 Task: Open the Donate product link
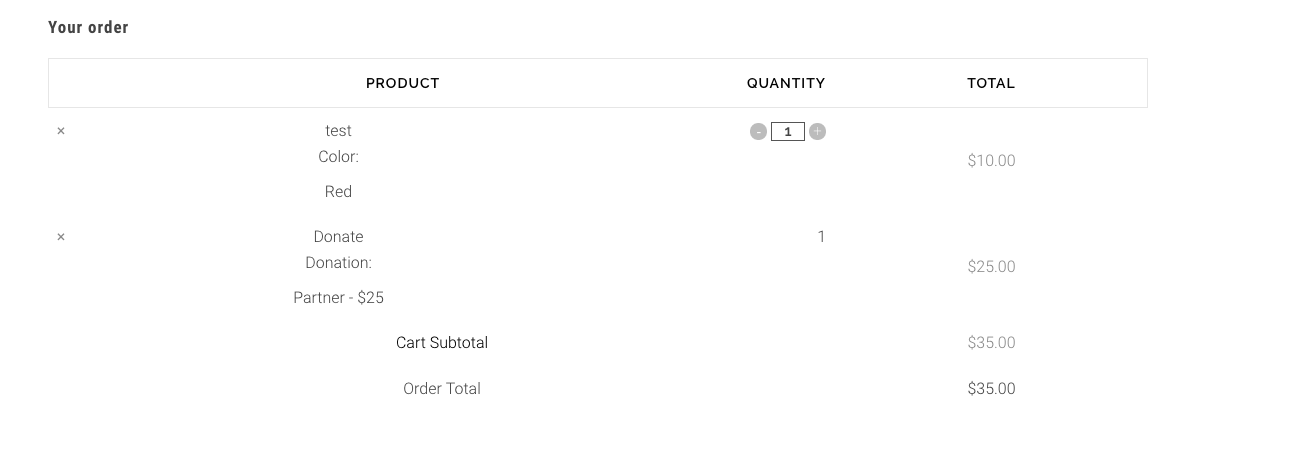tap(338, 236)
